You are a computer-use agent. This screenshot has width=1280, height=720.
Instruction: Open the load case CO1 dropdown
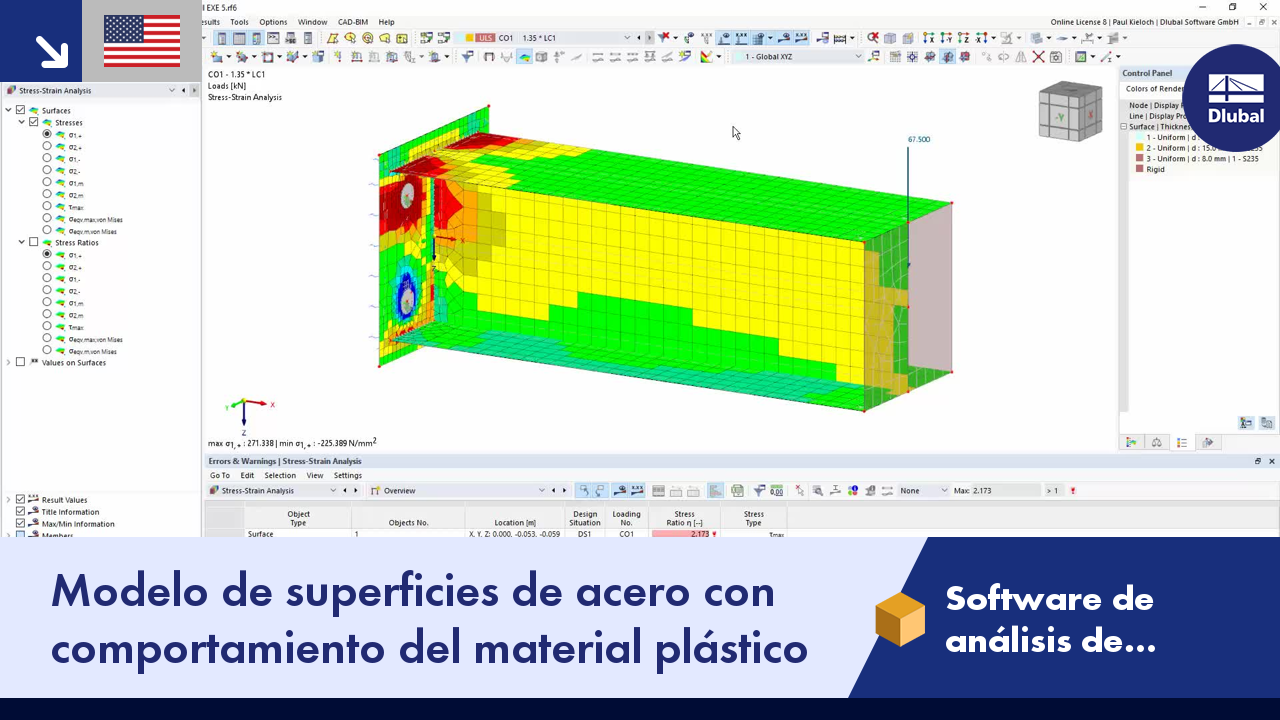627,38
